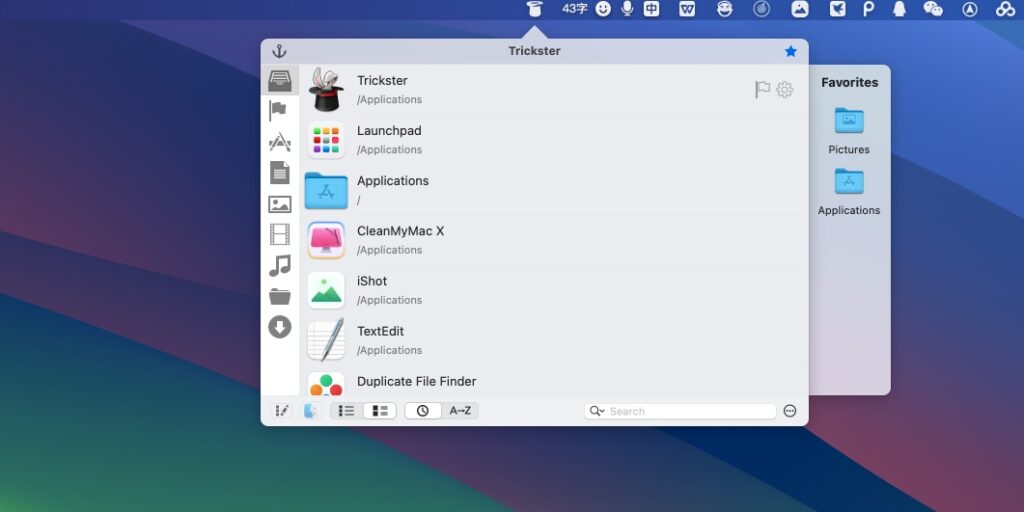1024x512 pixels.
Task: Open search options magnifier dropdown
Action: 597,411
